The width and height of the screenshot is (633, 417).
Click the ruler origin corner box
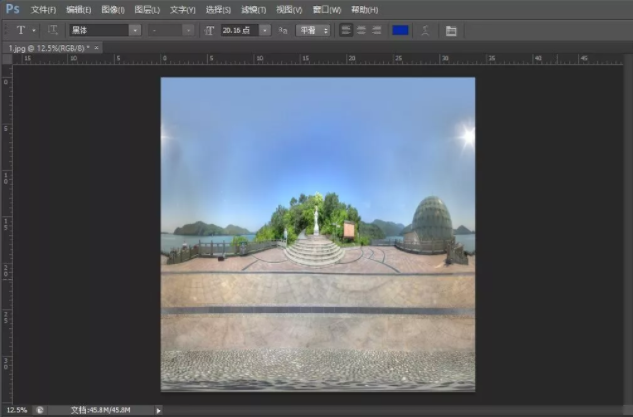pos(7,59)
